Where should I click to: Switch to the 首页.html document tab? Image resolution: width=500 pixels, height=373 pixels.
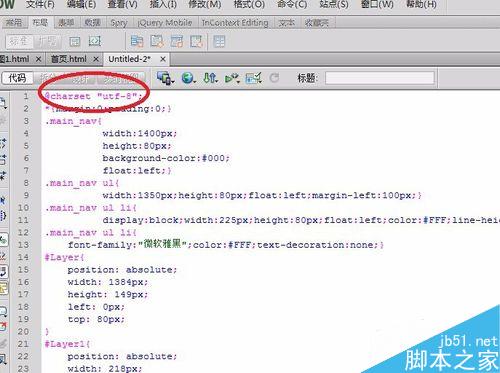[69, 59]
